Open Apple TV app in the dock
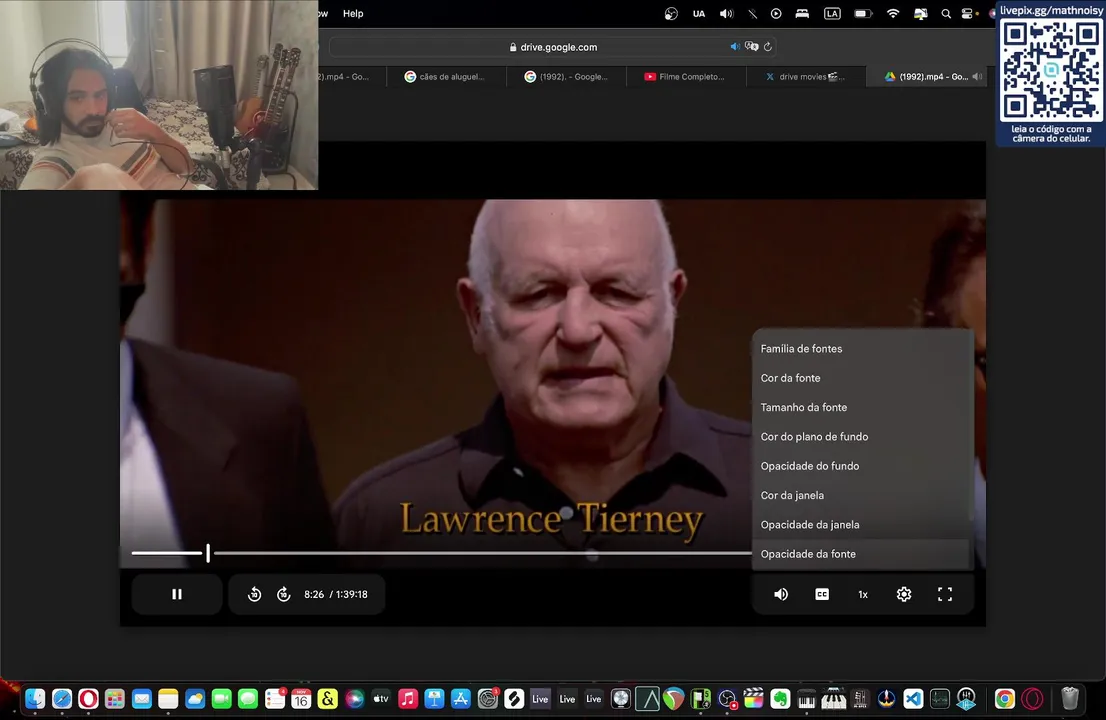 coord(381,699)
